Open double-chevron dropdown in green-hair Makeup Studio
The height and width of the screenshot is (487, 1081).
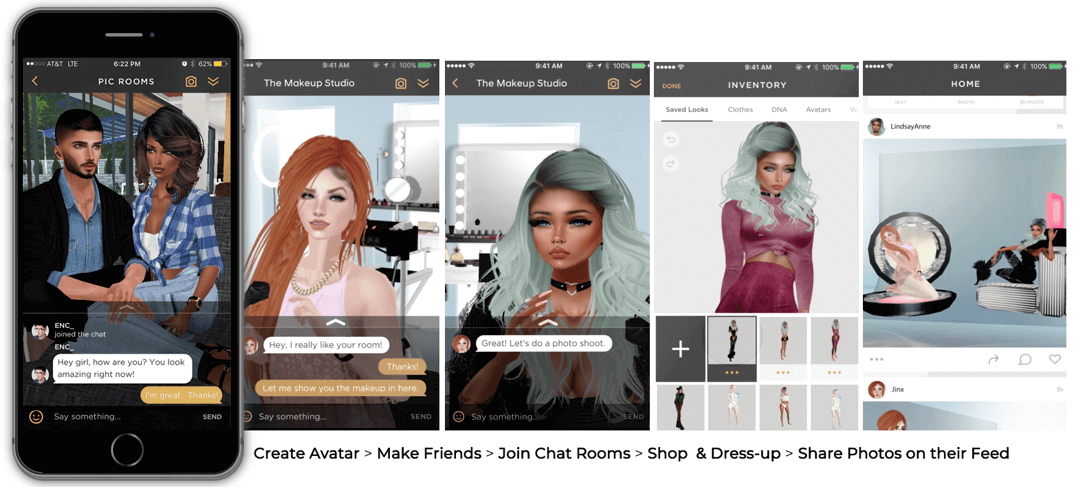pos(636,83)
